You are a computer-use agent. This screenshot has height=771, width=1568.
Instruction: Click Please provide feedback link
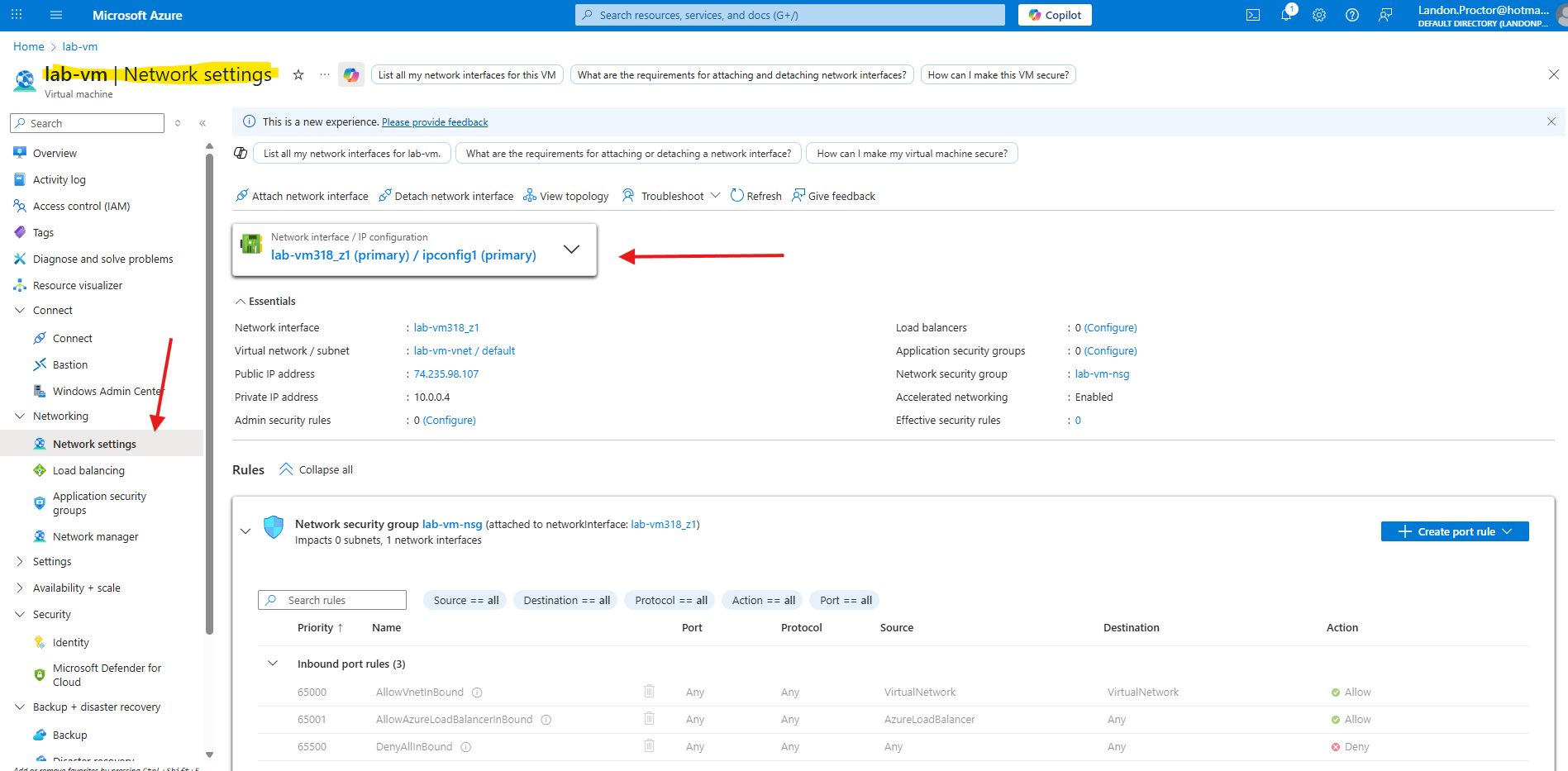[x=435, y=122]
